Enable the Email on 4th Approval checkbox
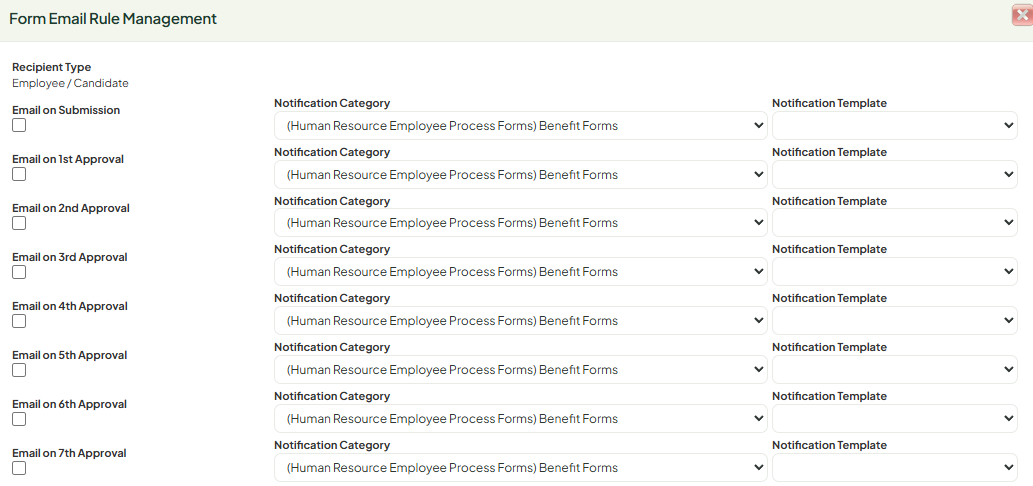The height and width of the screenshot is (486, 1033). [x=19, y=321]
